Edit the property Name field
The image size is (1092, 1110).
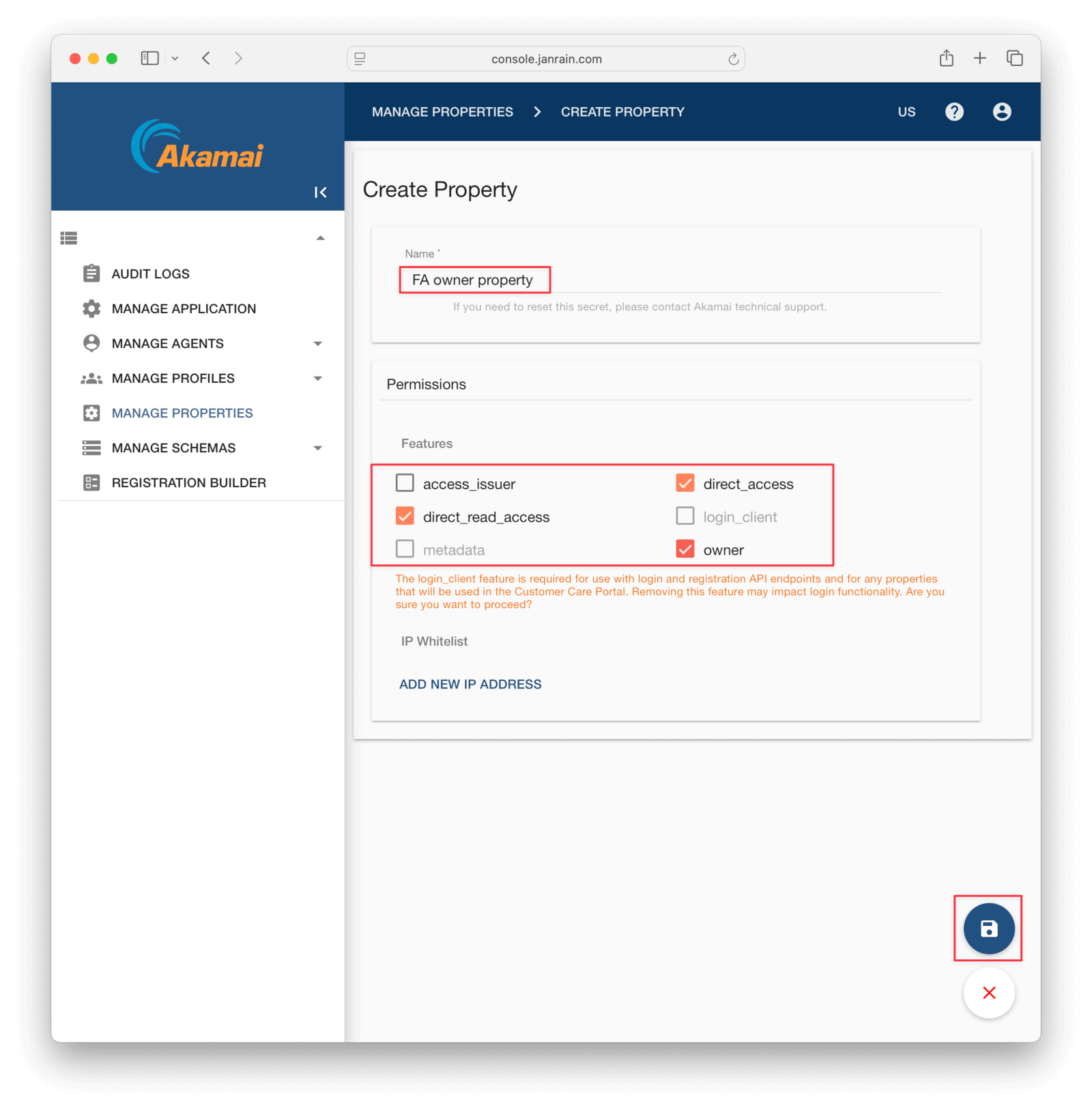click(x=474, y=280)
